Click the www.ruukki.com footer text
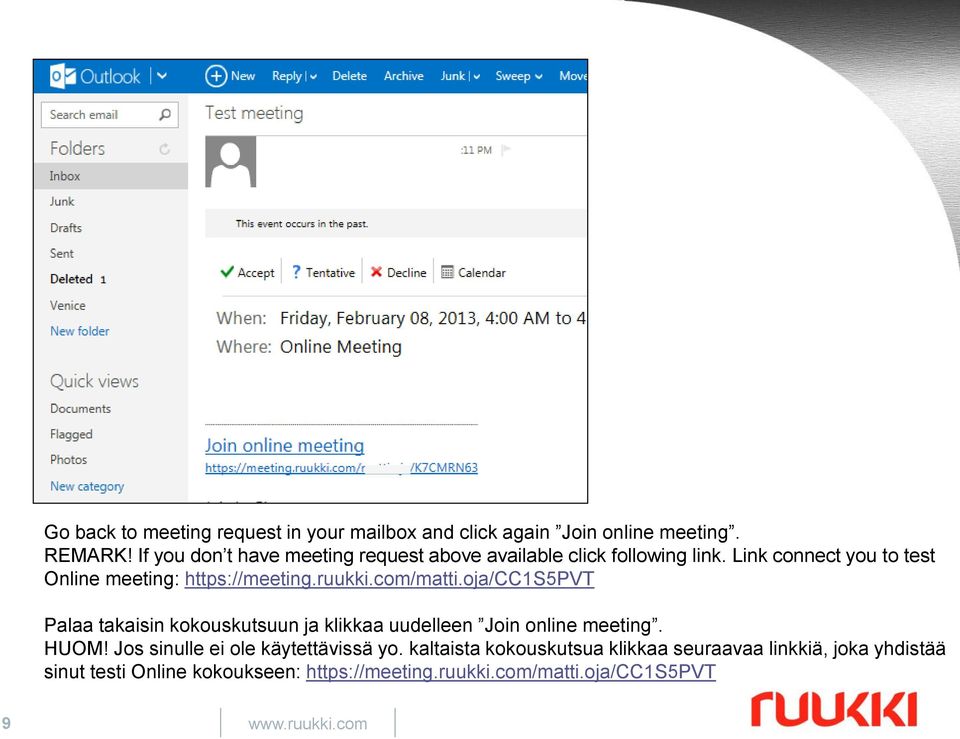 point(307,724)
